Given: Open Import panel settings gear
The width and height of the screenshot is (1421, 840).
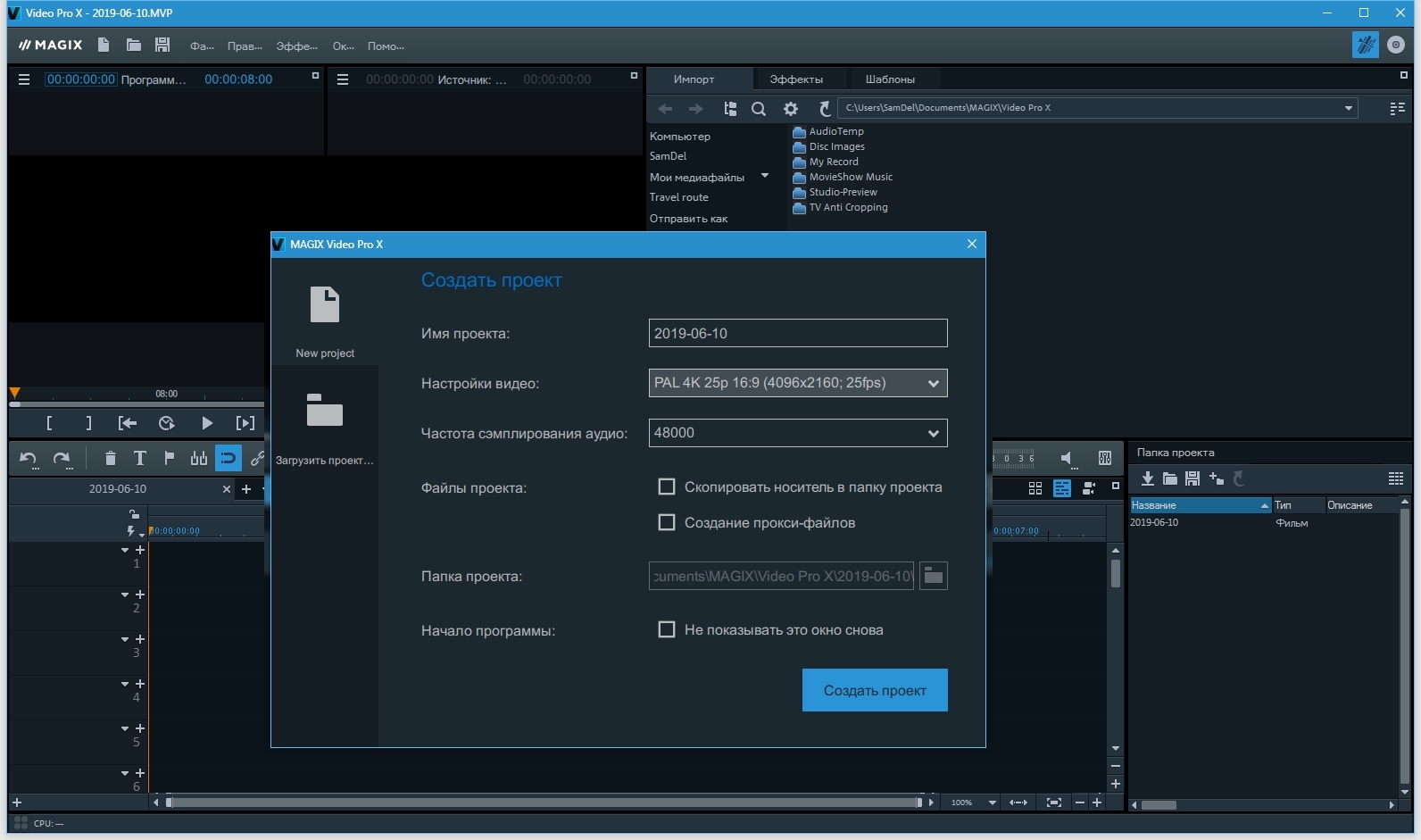Looking at the screenshot, I should point(791,109).
